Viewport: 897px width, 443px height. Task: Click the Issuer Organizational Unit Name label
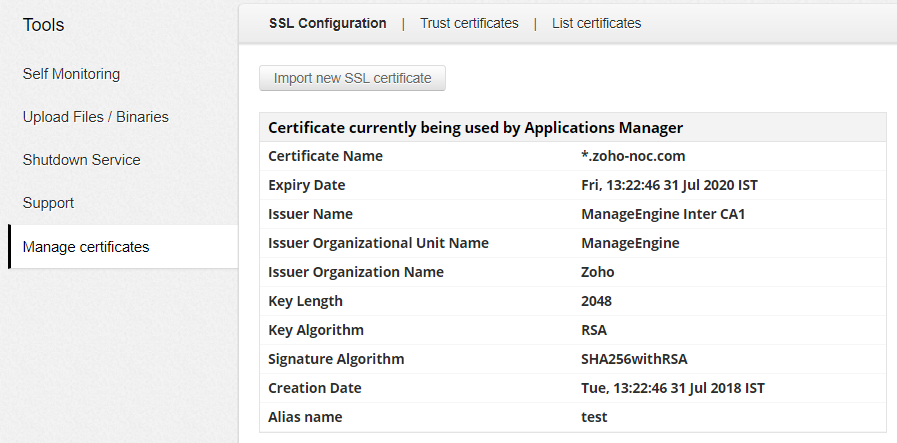pos(378,243)
